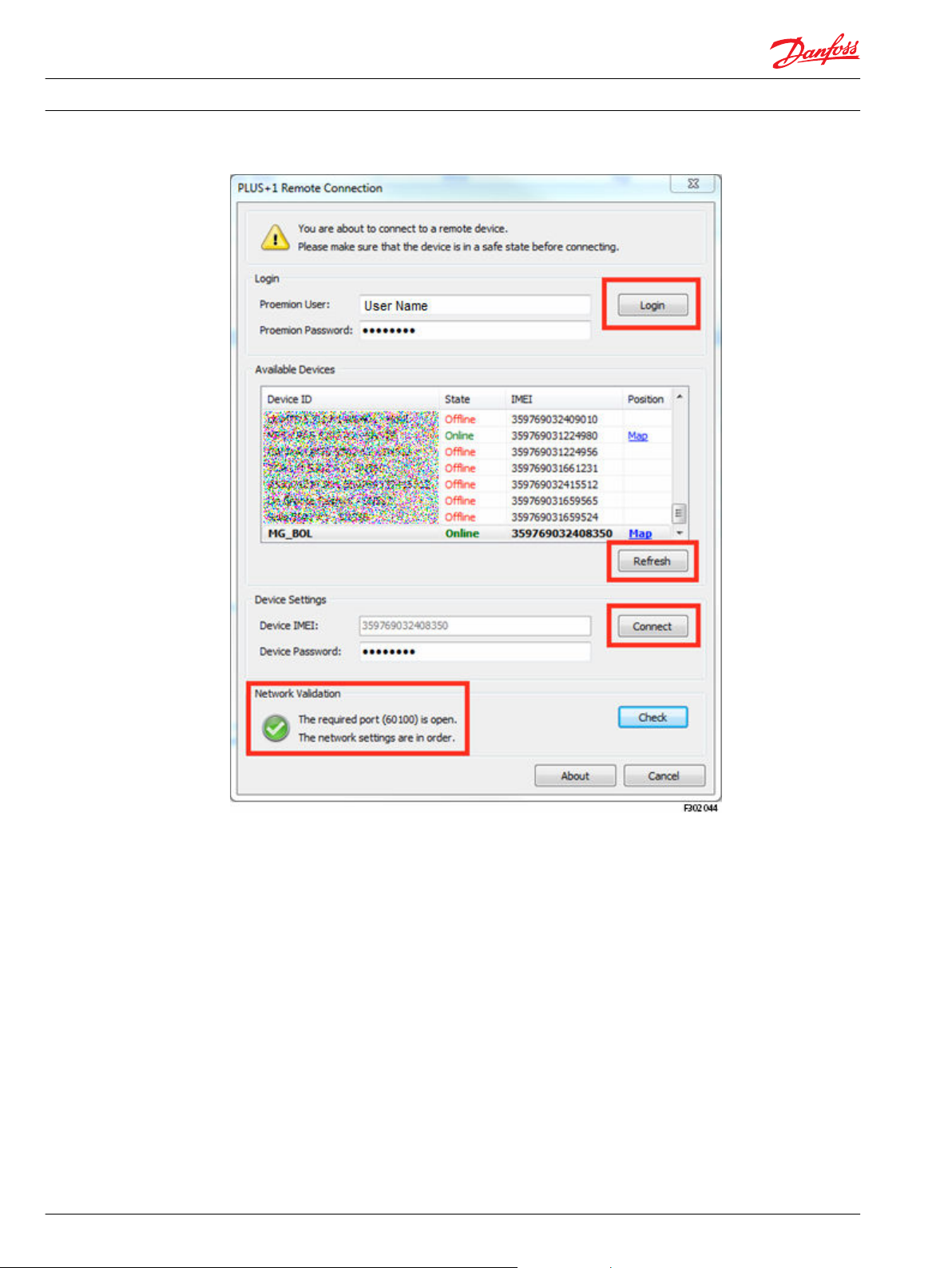The height and width of the screenshot is (1268, 952).
Task: Click the Login button
Action: pos(653,305)
